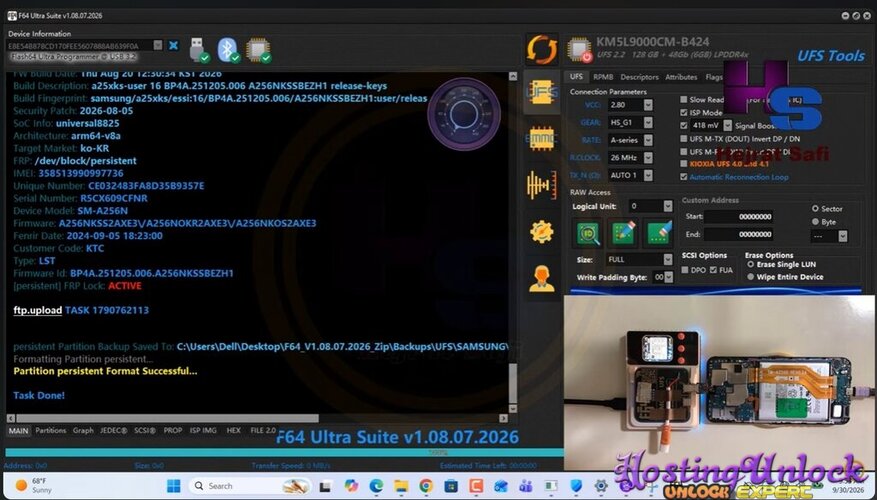Screen dimensions: 877x500
Task: Uncheck the ISP Mode checkbox
Action: [683, 112]
